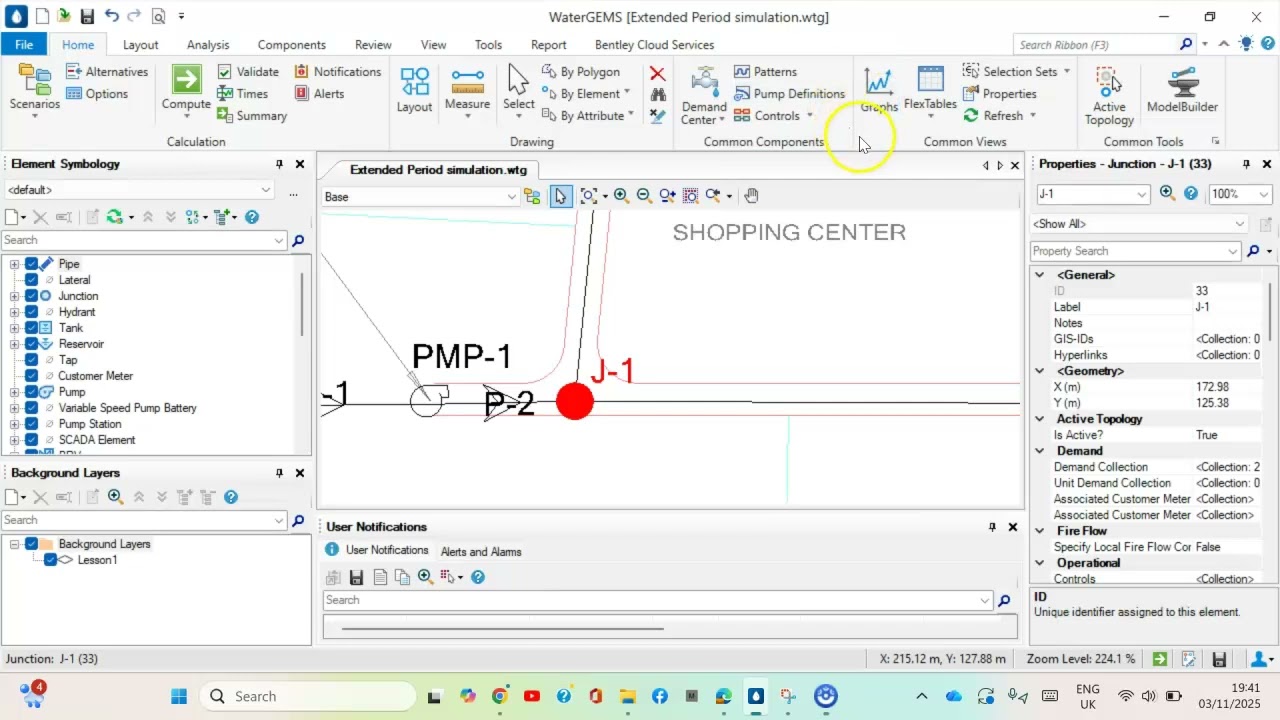Activate the Pan hand tool

[752, 196]
